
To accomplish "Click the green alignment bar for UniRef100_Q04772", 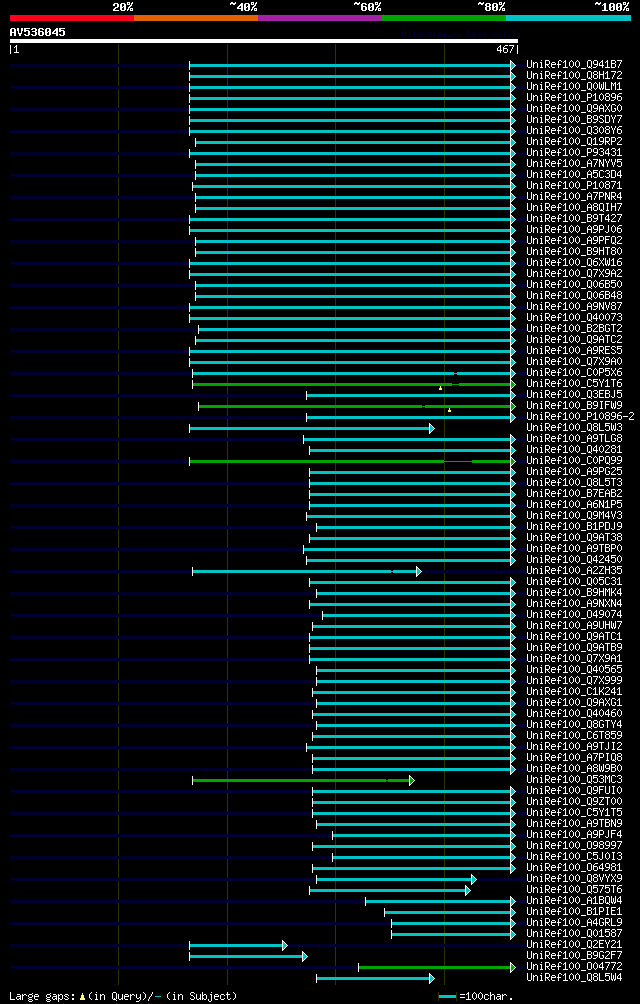I will (x=437, y=967).
